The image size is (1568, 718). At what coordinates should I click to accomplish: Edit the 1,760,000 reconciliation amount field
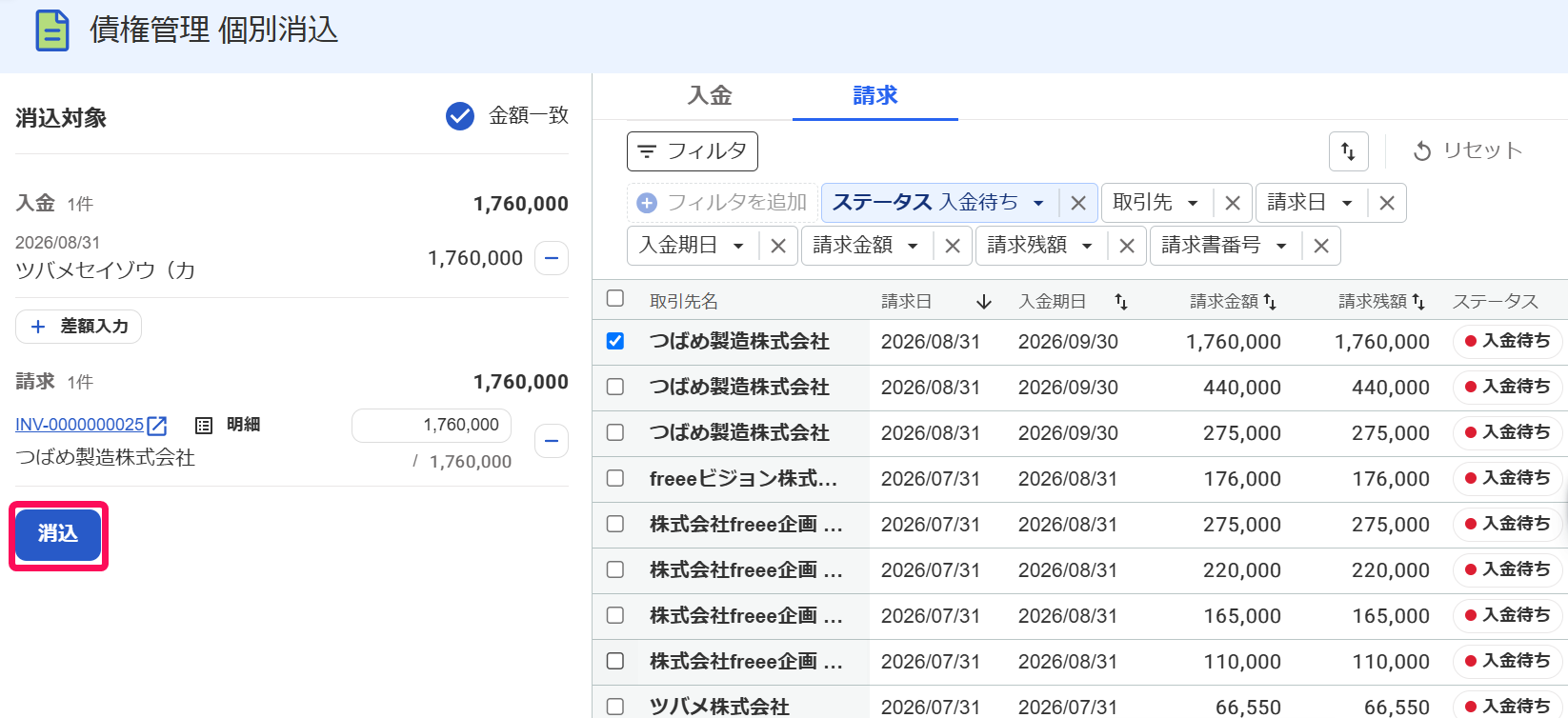click(432, 426)
